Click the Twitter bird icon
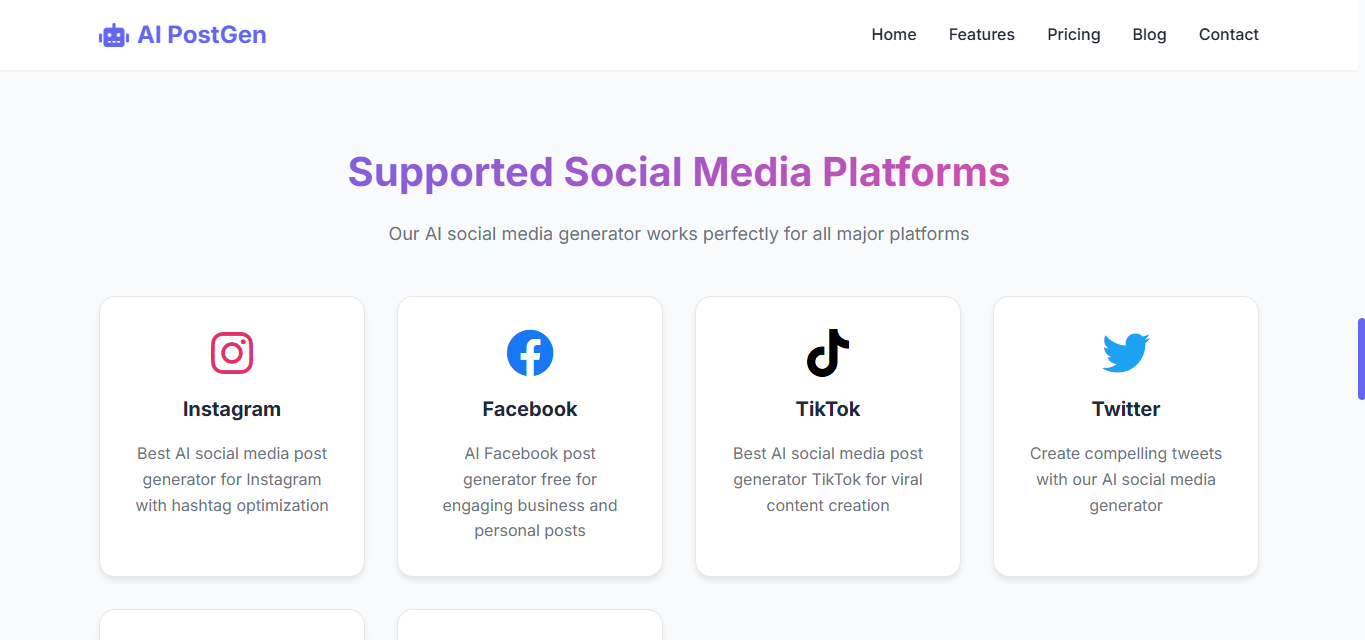1365x640 pixels. 1126,353
